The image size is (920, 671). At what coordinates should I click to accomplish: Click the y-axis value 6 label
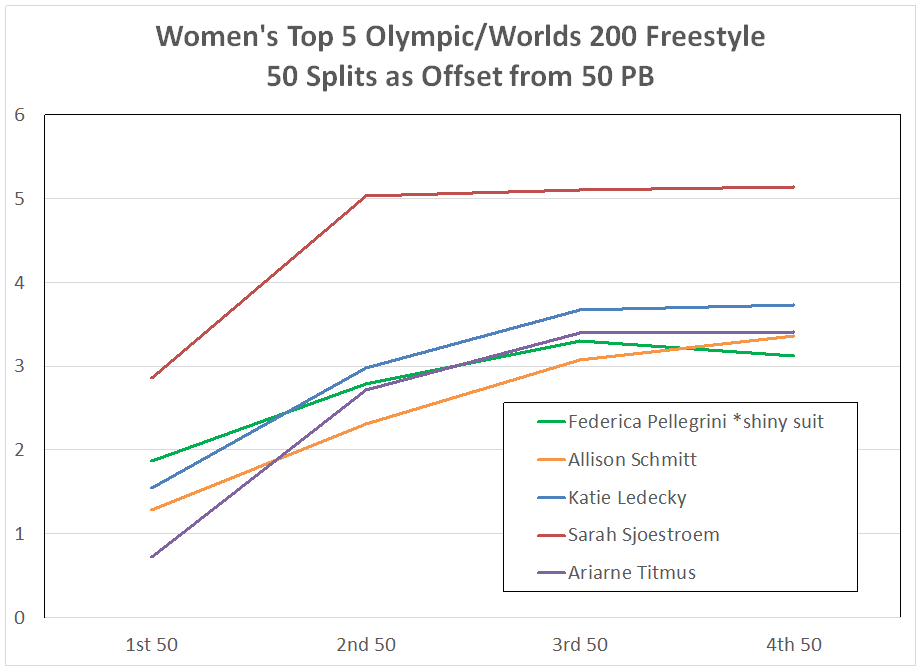point(19,115)
